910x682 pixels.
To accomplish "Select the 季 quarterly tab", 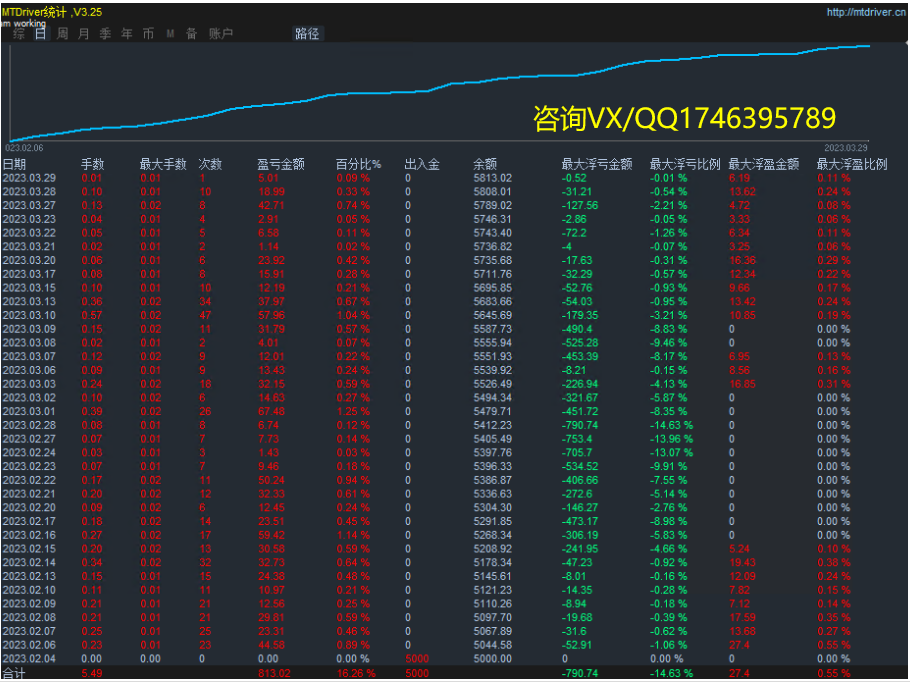I will [x=105, y=33].
